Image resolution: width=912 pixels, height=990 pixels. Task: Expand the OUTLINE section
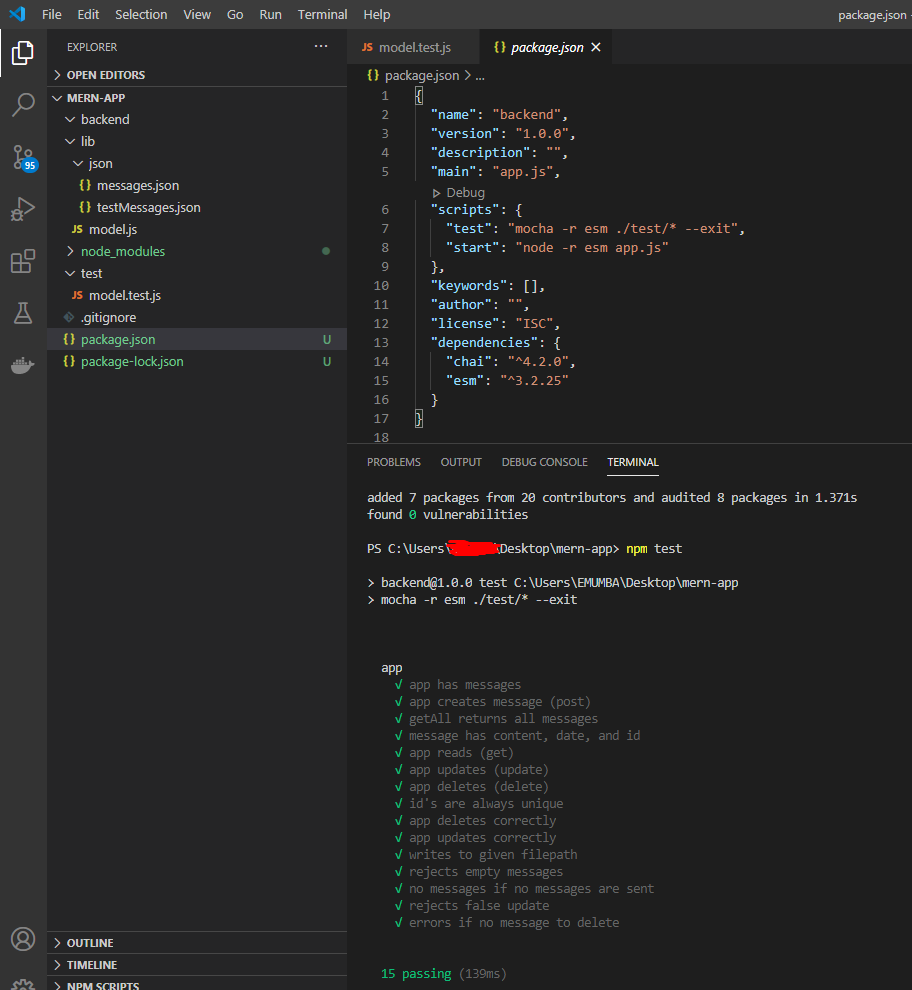point(57,943)
